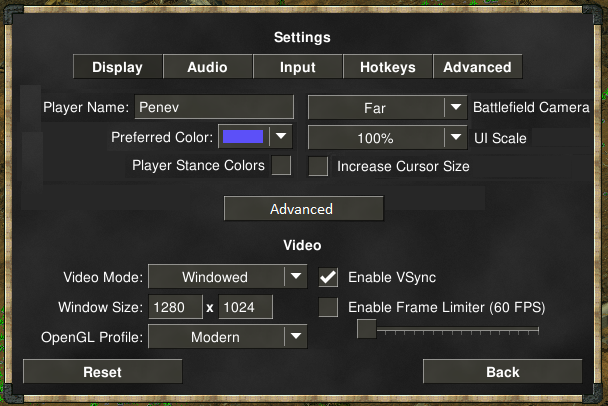Go to the Hotkeys tab

387,67
